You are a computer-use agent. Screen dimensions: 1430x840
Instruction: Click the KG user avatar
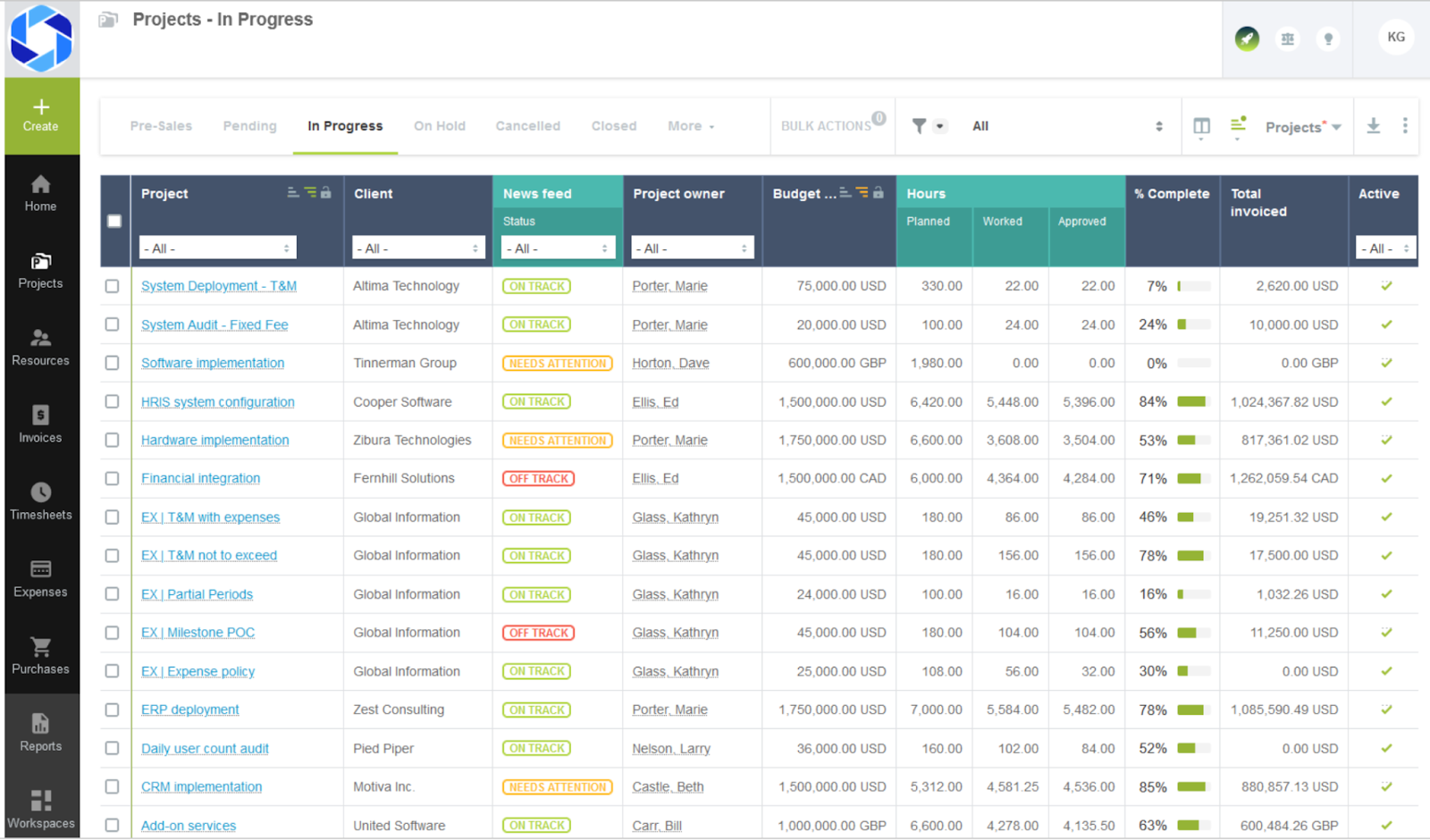1395,37
